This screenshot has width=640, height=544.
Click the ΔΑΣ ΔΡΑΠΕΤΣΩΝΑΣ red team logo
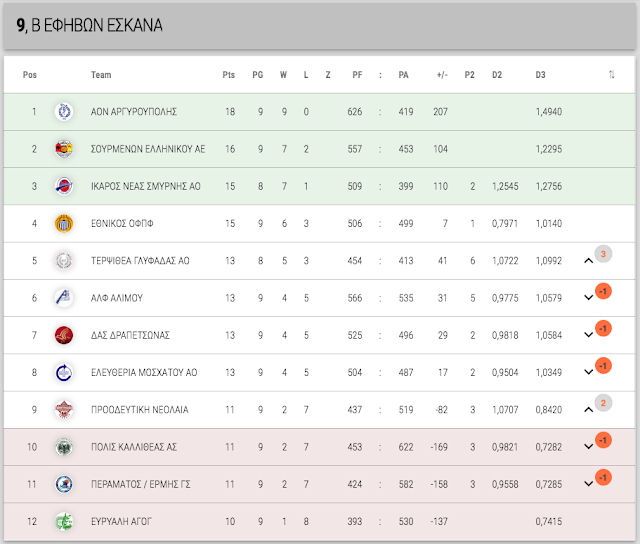(64, 335)
